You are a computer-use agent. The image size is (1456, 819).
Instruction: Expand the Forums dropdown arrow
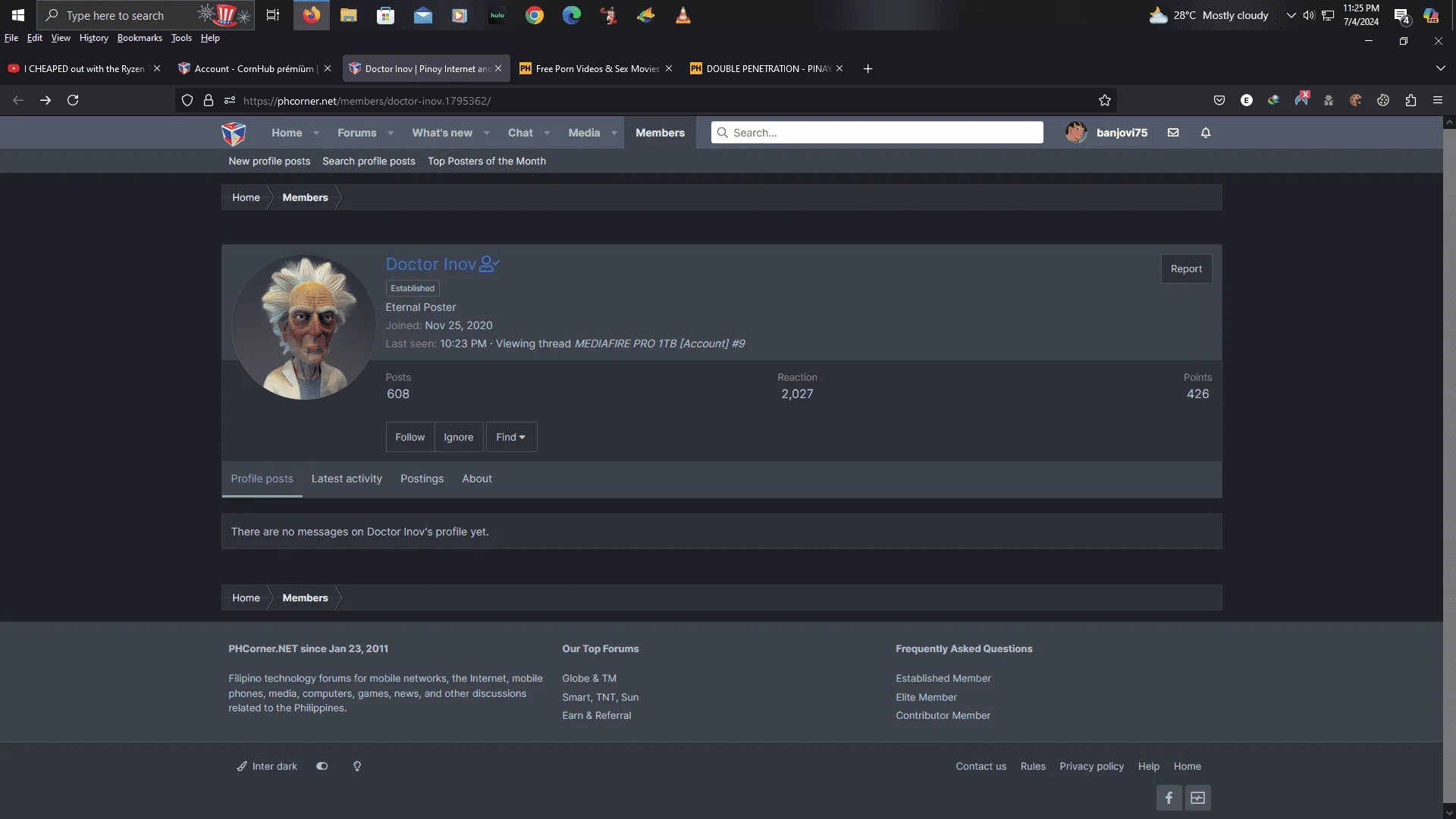391,133
